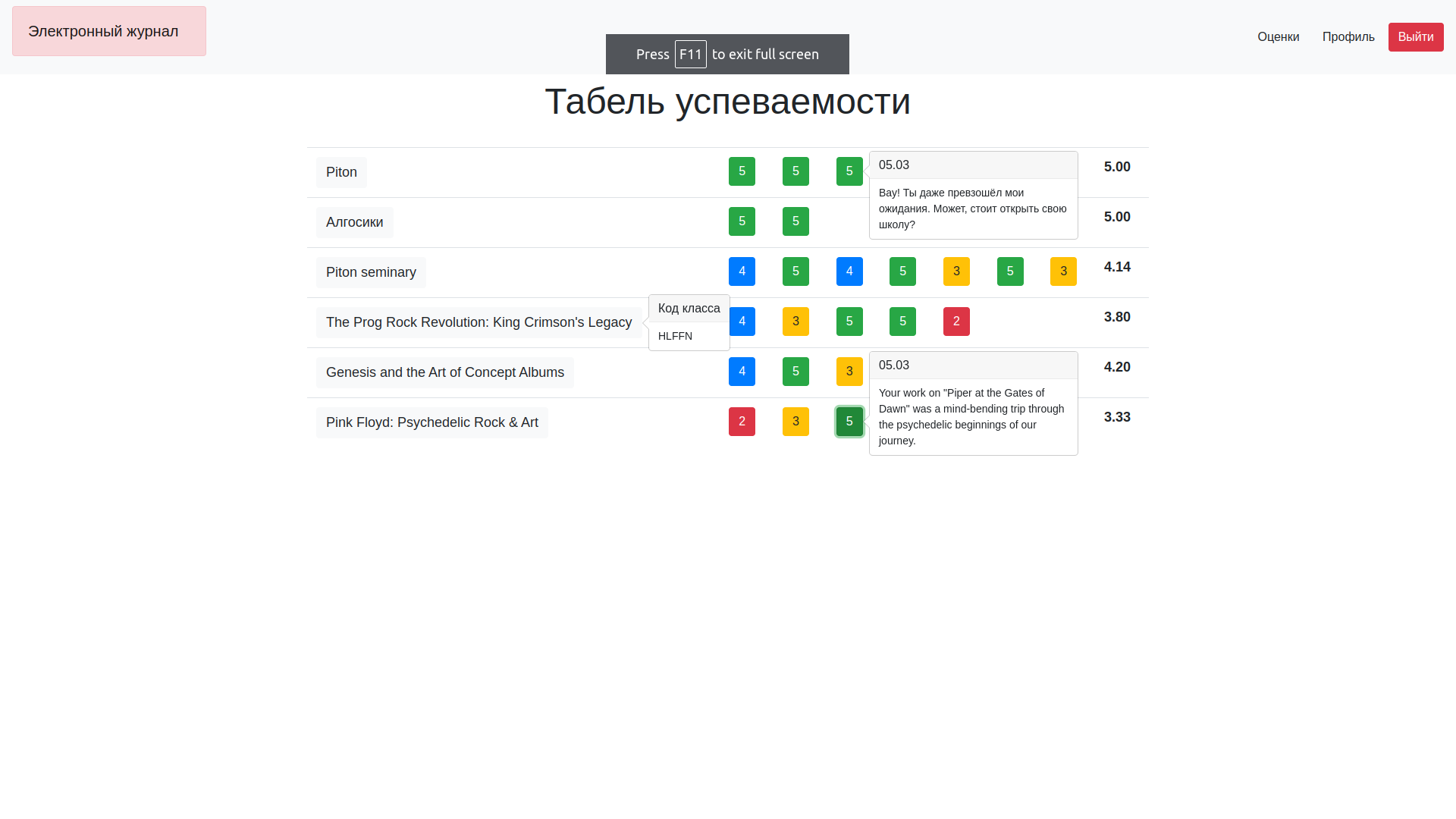Image resolution: width=1456 pixels, height=819 pixels.
Task: Open the Оценки menu item
Action: (x=1278, y=36)
